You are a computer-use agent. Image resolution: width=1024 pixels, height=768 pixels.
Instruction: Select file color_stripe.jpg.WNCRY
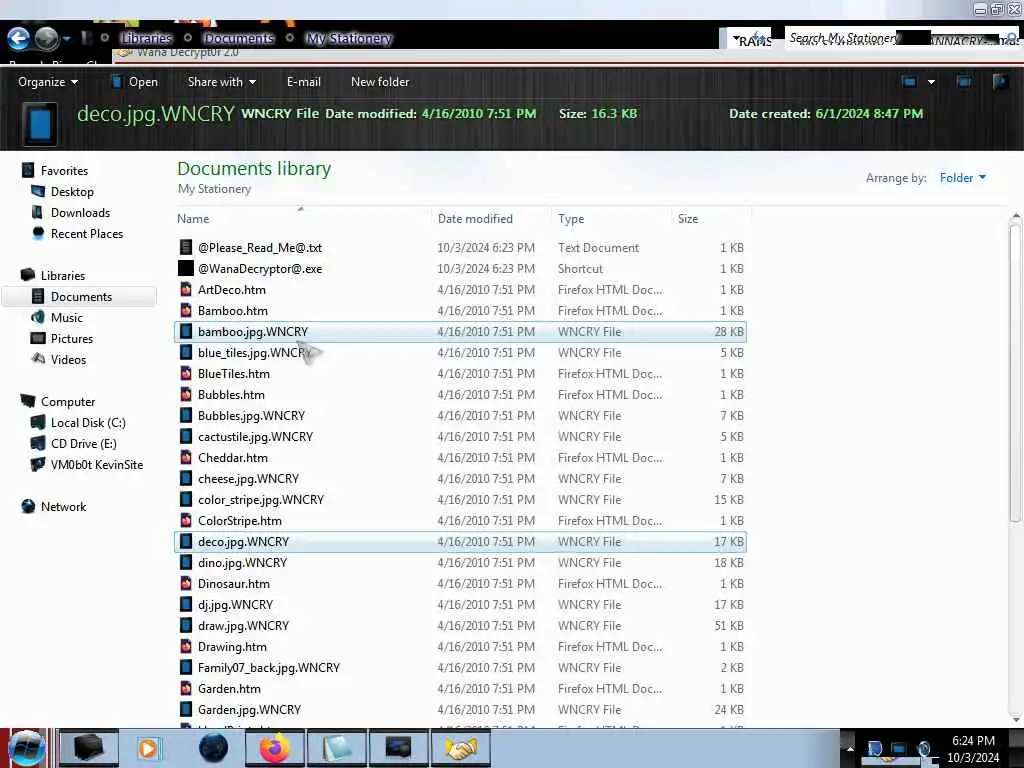[460, 500]
